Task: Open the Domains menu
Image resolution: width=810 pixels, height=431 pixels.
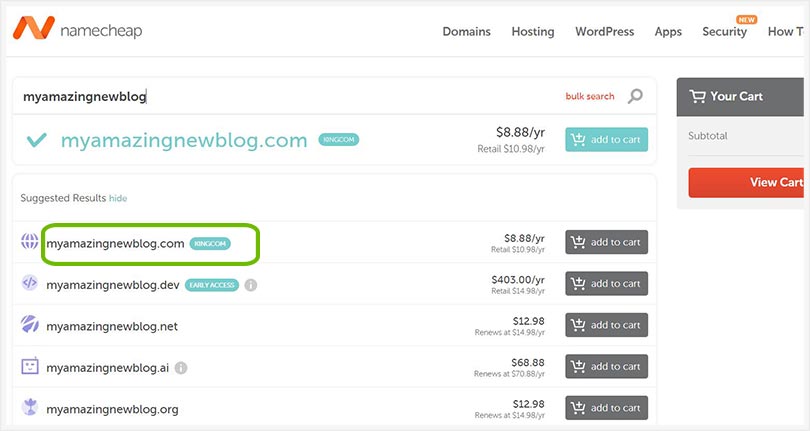Action: coord(466,32)
